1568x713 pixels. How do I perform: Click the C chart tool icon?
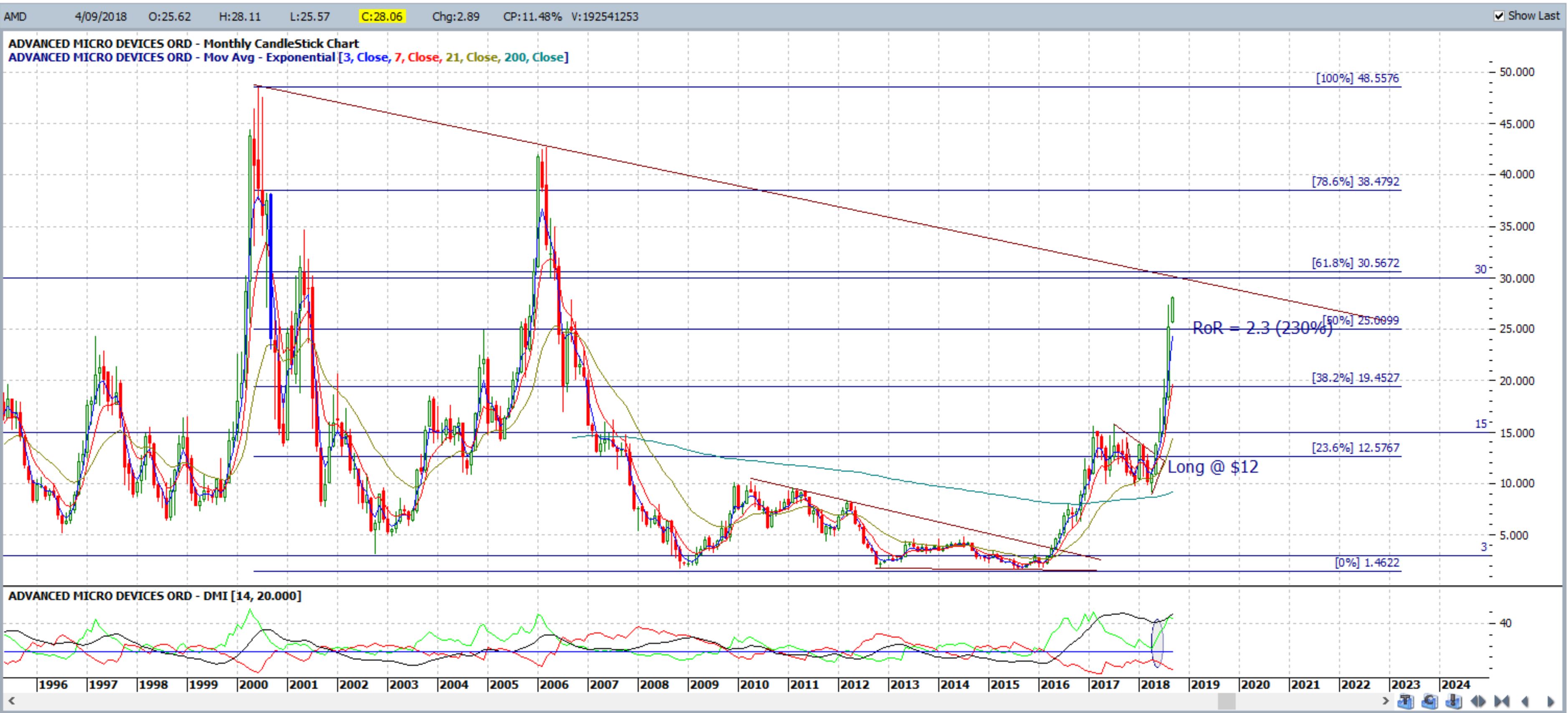[x=1430, y=701]
